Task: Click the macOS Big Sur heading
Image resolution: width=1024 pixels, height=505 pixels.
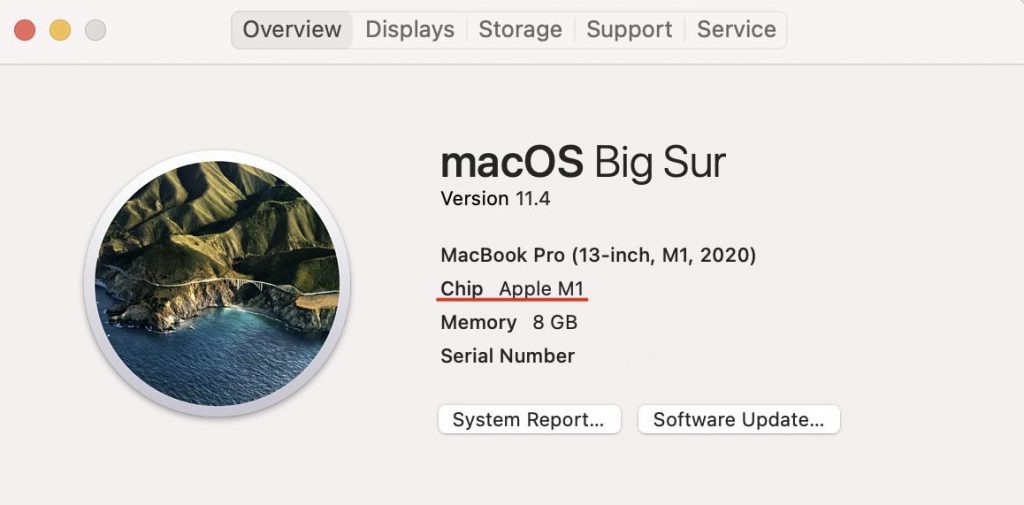Action: coord(583,162)
